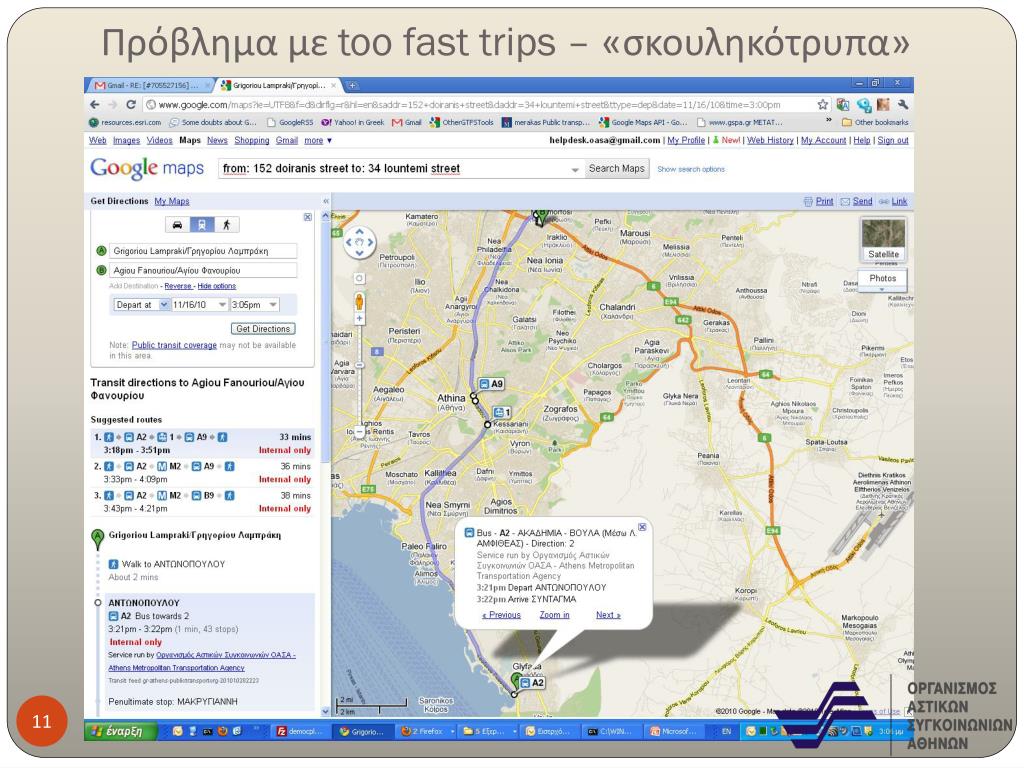Click the browser forward arrow
Screen dimensions: 1024x768
click(112, 104)
